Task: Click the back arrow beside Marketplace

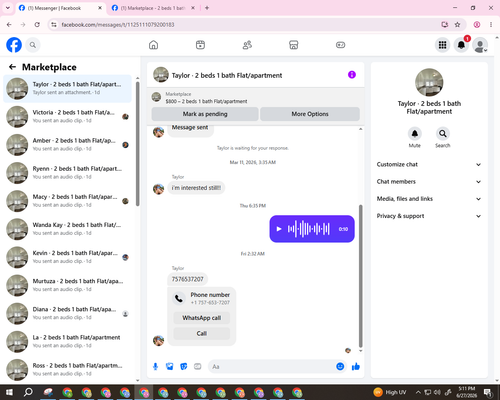Action: tap(12, 67)
